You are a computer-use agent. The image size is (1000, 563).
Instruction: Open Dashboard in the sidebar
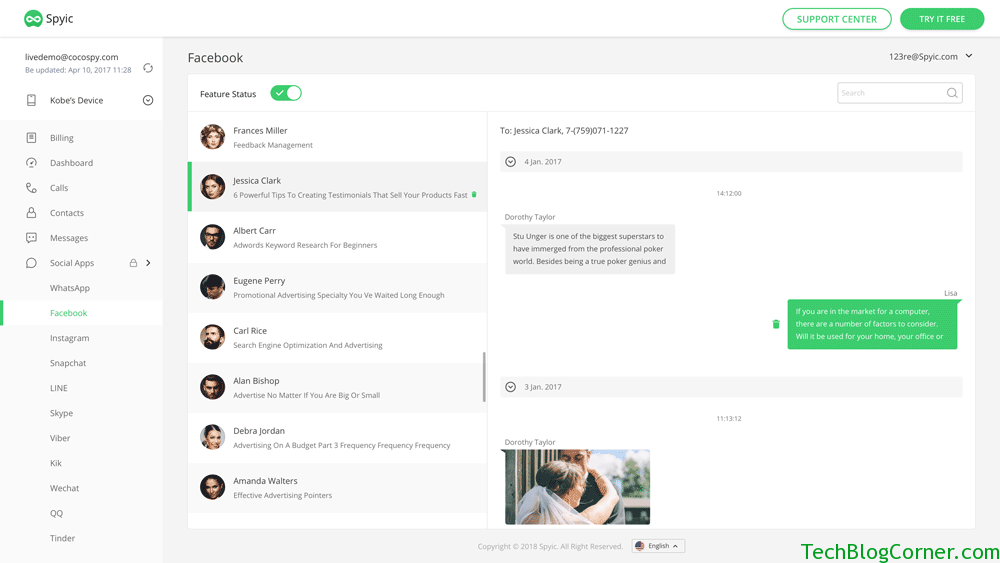tap(71, 163)
